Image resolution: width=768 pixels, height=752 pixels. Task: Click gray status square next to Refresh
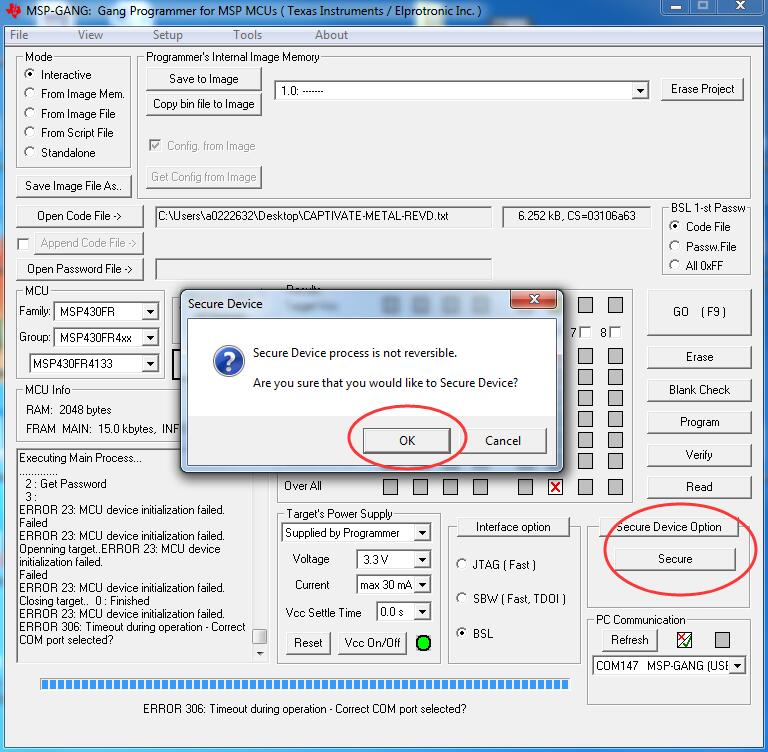[x=722, y=640]
